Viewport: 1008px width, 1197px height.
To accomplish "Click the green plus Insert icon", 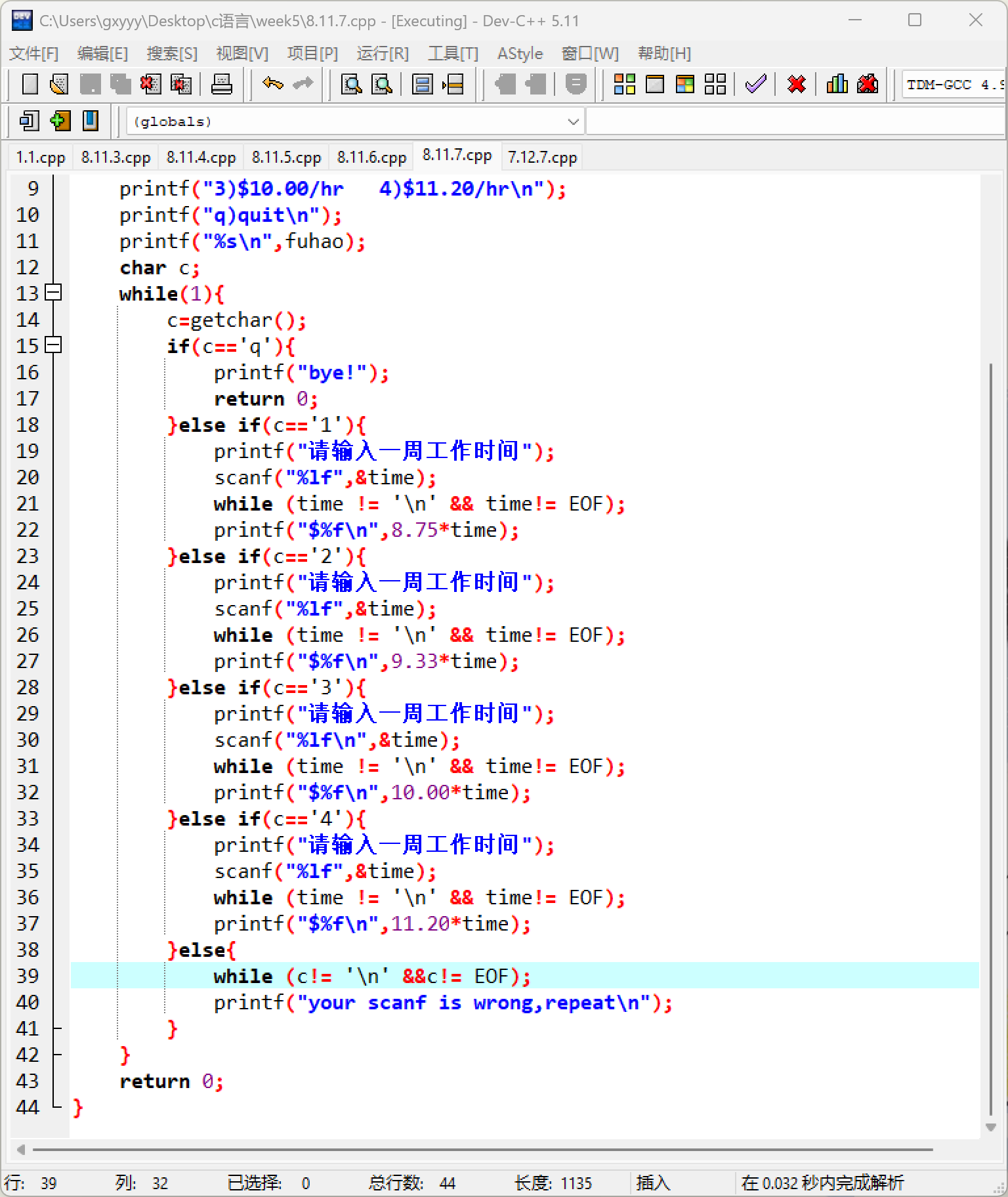I will click(60, 121).
